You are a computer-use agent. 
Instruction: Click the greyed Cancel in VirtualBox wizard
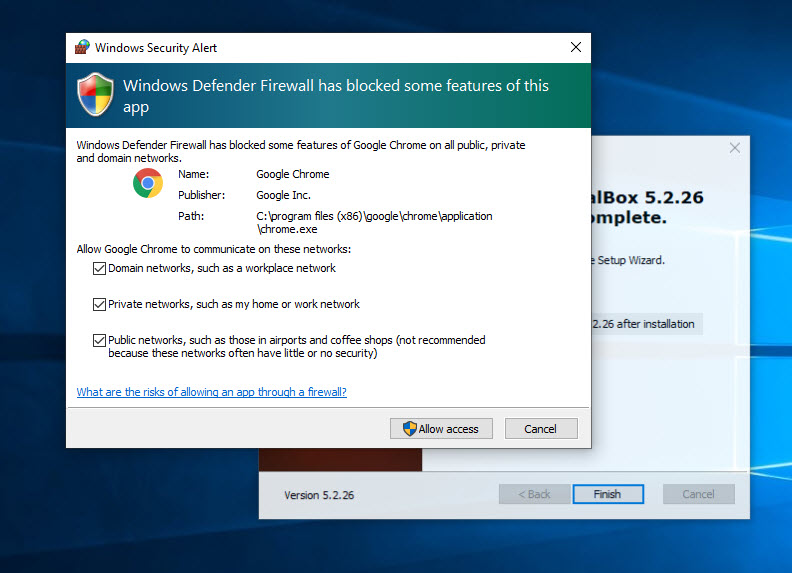(699, 494)
